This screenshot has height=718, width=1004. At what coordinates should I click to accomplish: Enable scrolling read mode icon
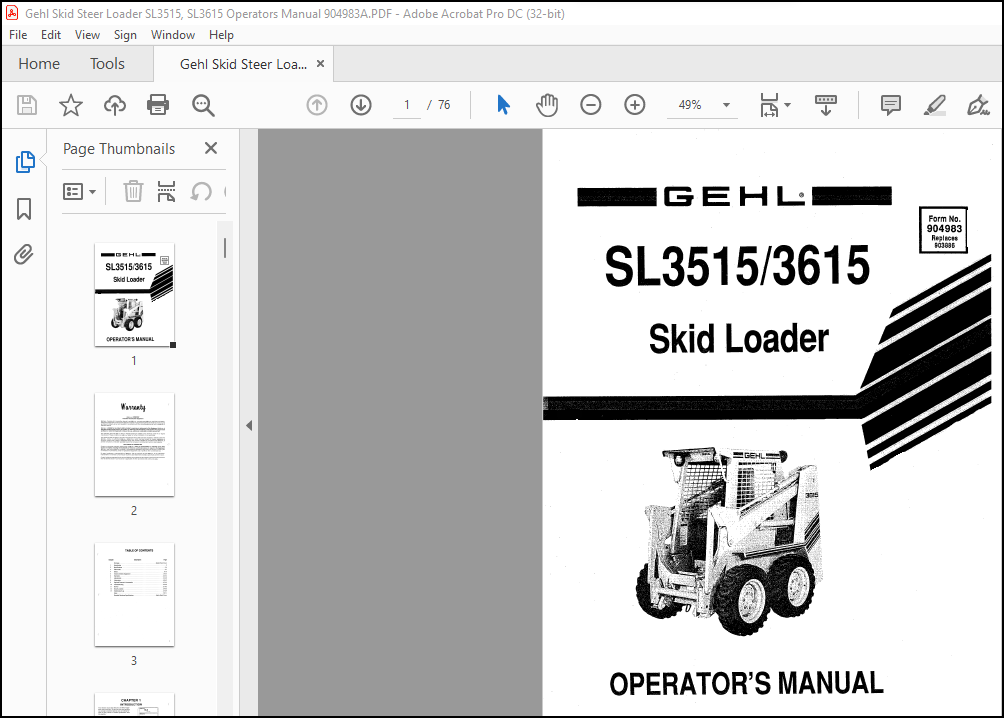(x=825, y=105)
